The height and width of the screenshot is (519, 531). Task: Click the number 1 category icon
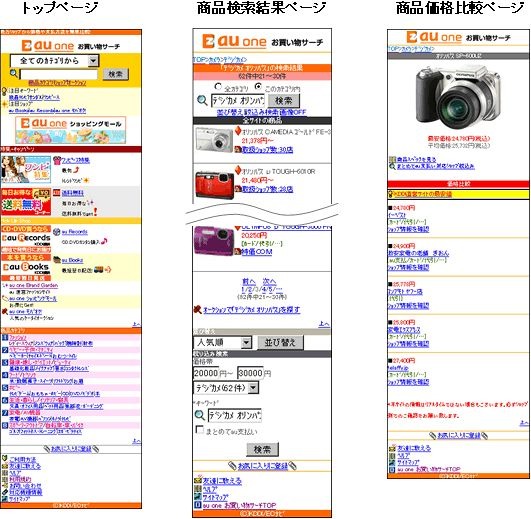5,338
